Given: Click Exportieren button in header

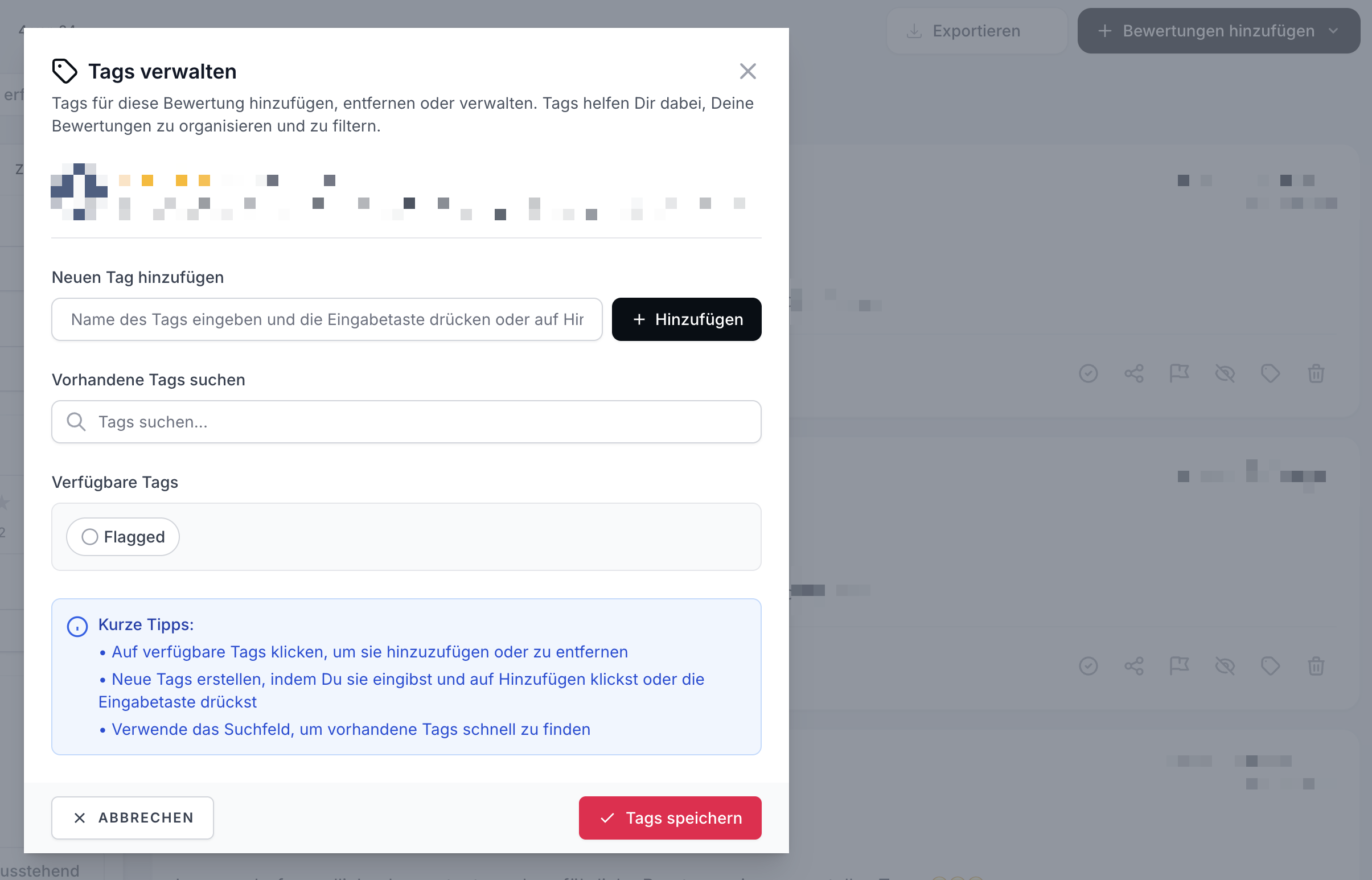Looking at the screenshot, I should 976,31.
